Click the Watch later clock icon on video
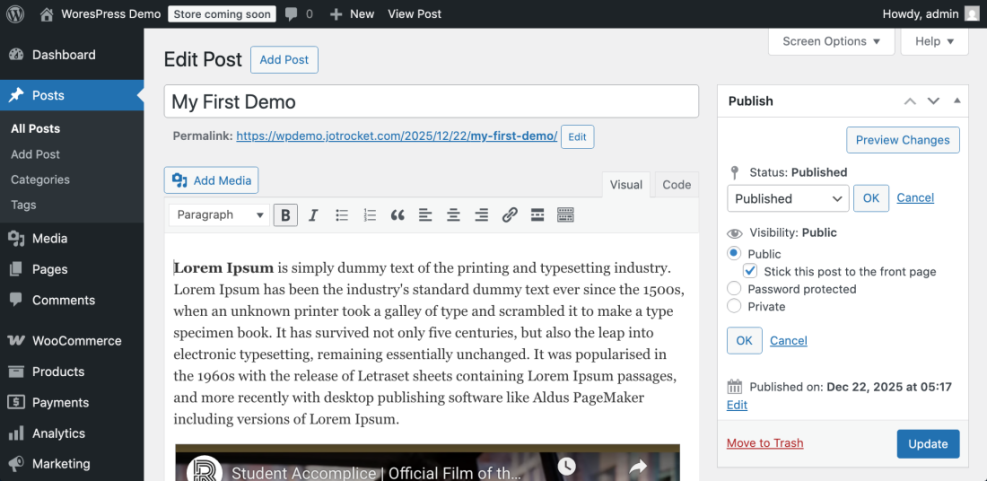This screenshot has height=481, width=987. pyautogui.click(x=567, y=466)
